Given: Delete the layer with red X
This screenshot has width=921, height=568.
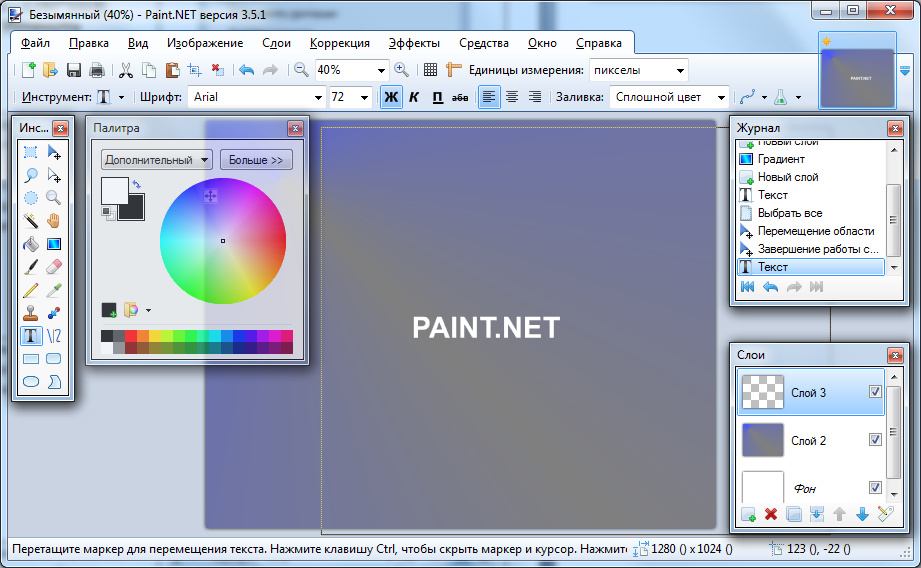Looking at the screenshot, I should [x=771, y=515].
